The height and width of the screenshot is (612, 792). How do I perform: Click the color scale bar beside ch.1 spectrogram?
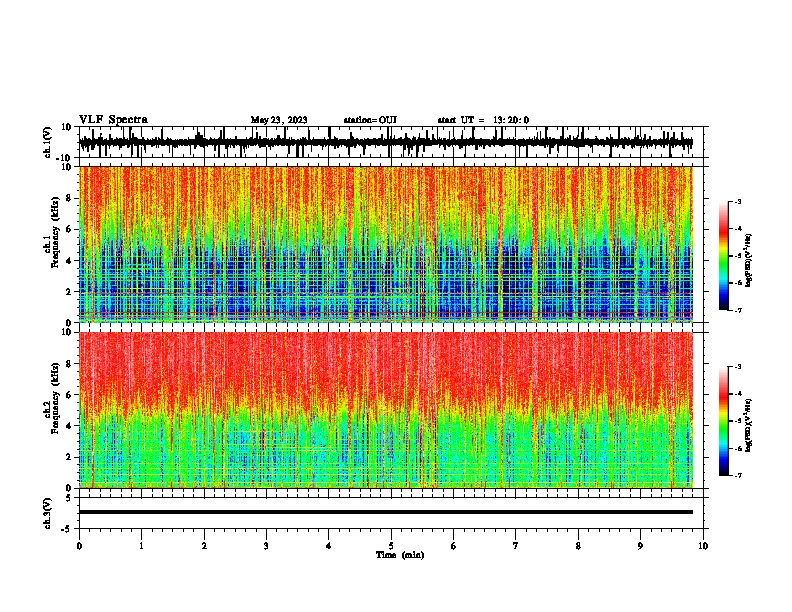724,256
